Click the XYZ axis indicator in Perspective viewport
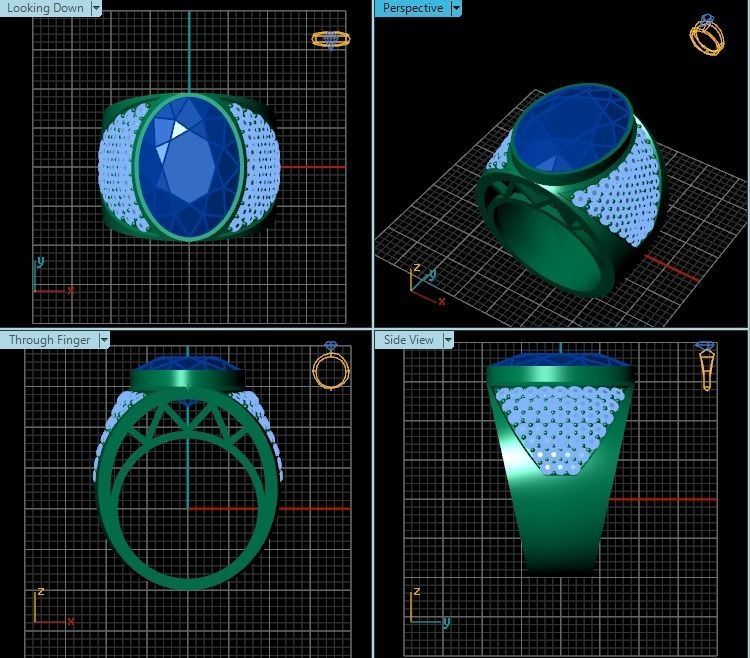Viewport: 750px width, 658px height. (427, 285)
